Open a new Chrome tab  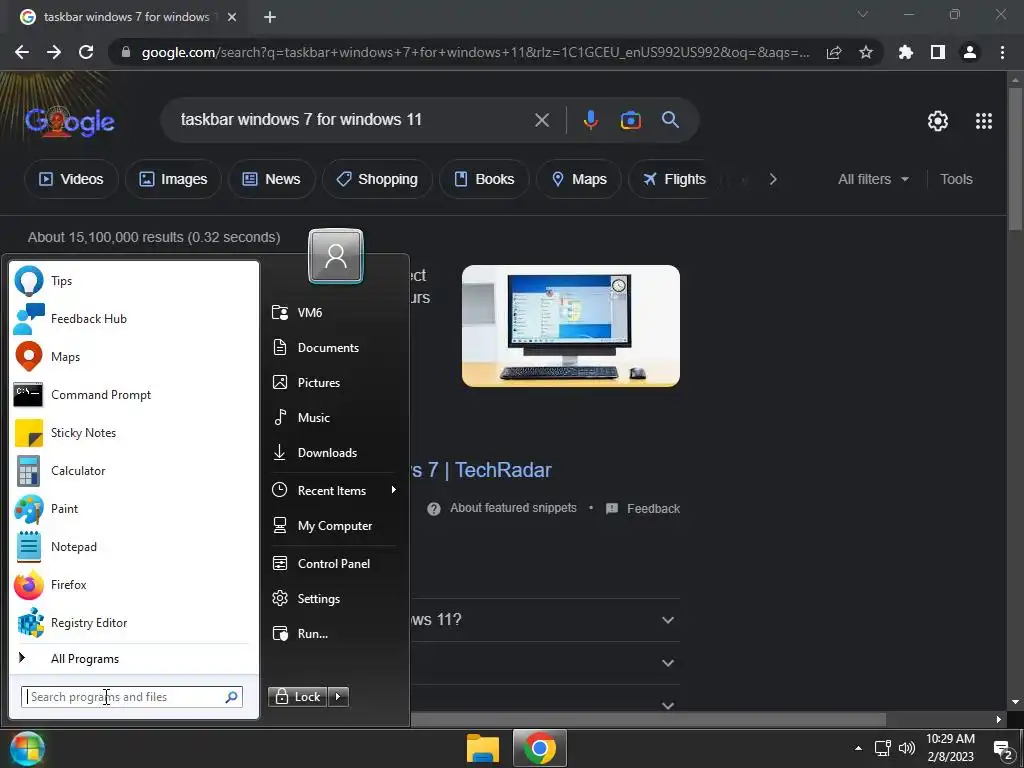(270, 17)
